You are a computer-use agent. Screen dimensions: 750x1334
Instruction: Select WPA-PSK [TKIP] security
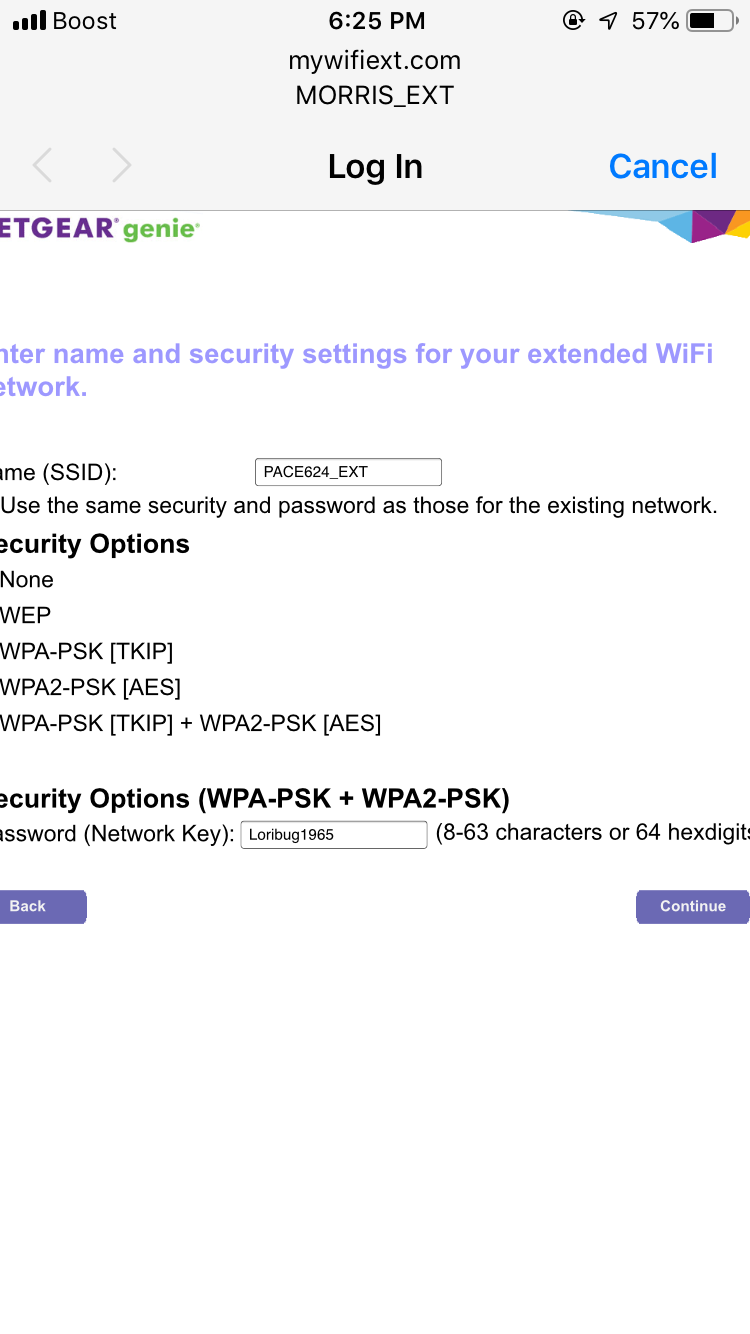point(87,651)
